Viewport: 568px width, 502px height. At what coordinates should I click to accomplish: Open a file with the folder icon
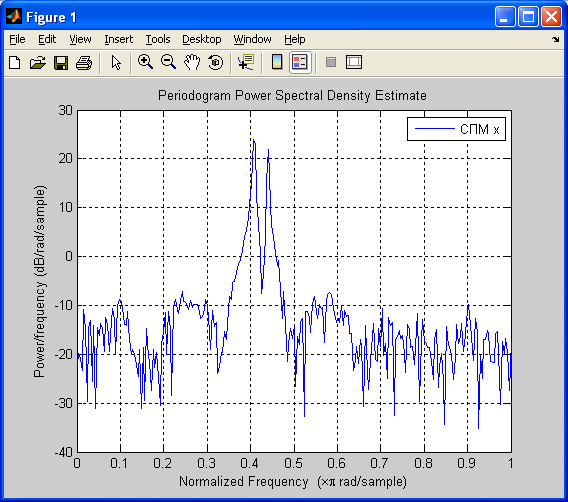pyautogui.click(x=38, y=63)
